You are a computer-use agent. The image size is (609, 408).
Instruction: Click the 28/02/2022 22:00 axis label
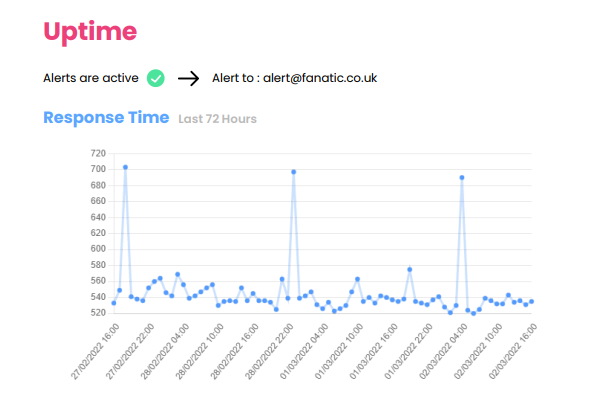(x=270, y=352)
